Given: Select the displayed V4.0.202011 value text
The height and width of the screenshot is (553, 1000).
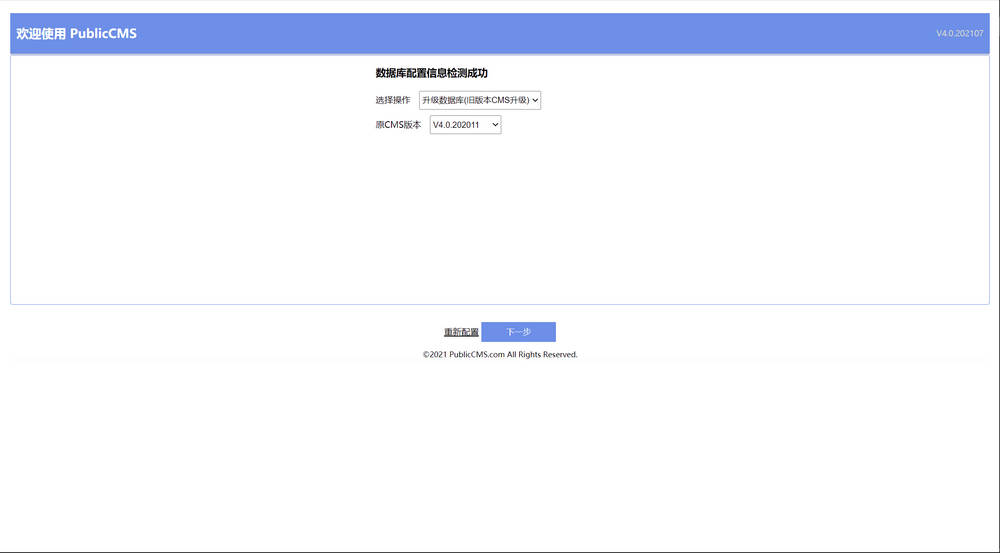Looking at the screenshot, I should [x=457, y=125].
